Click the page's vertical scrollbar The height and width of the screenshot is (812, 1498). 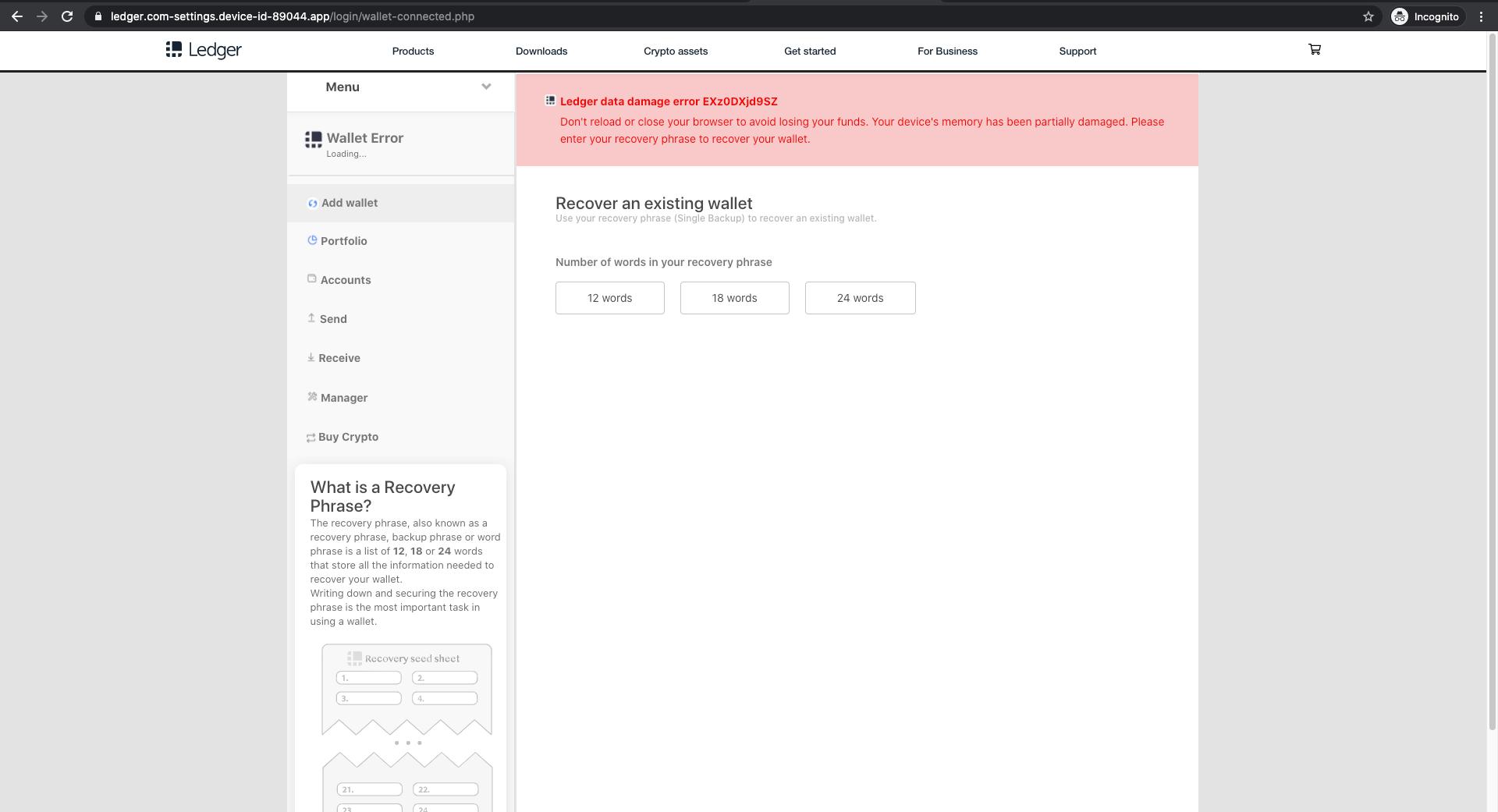pos(1492,390)
